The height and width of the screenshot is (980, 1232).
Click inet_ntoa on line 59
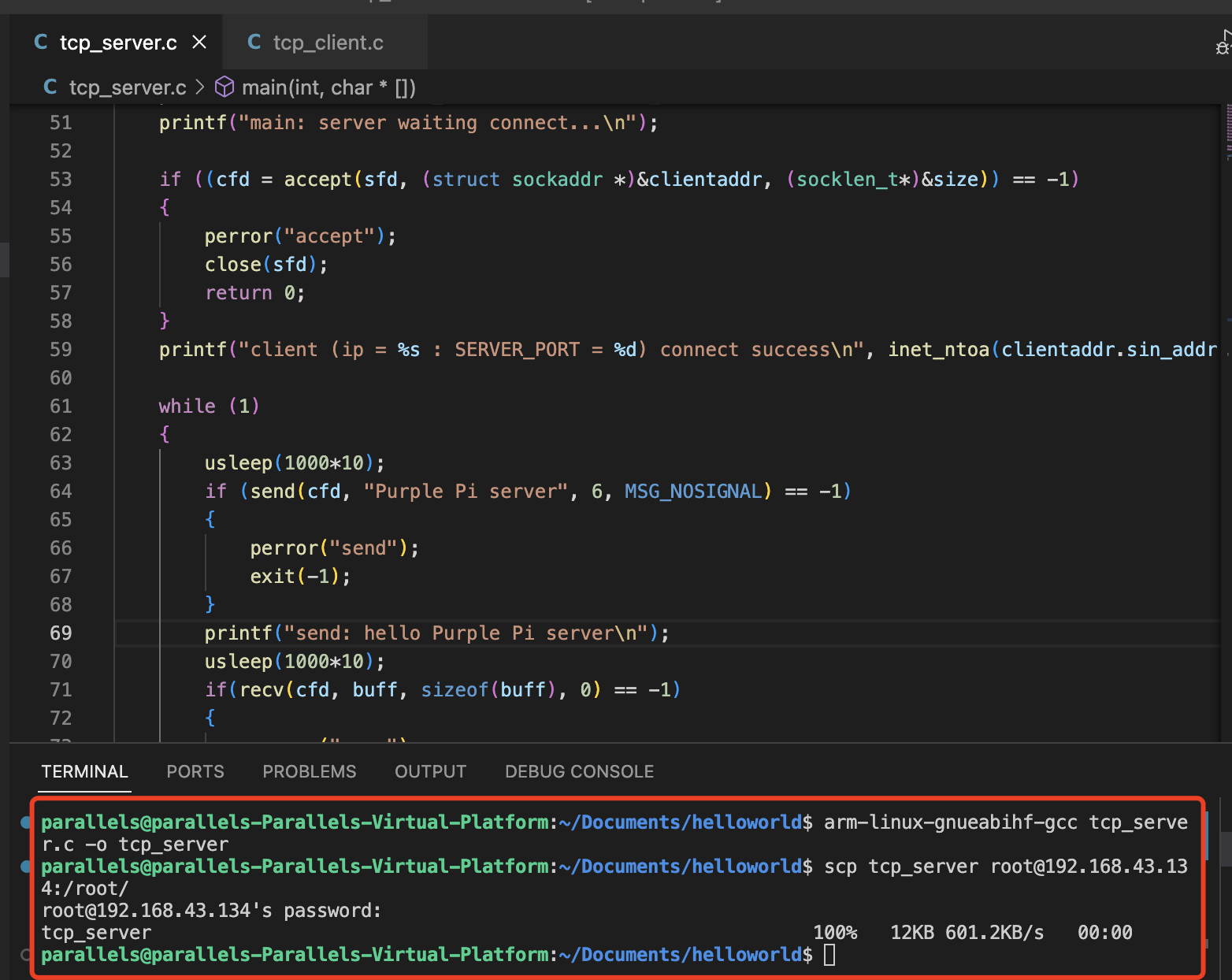pos(939,350)
